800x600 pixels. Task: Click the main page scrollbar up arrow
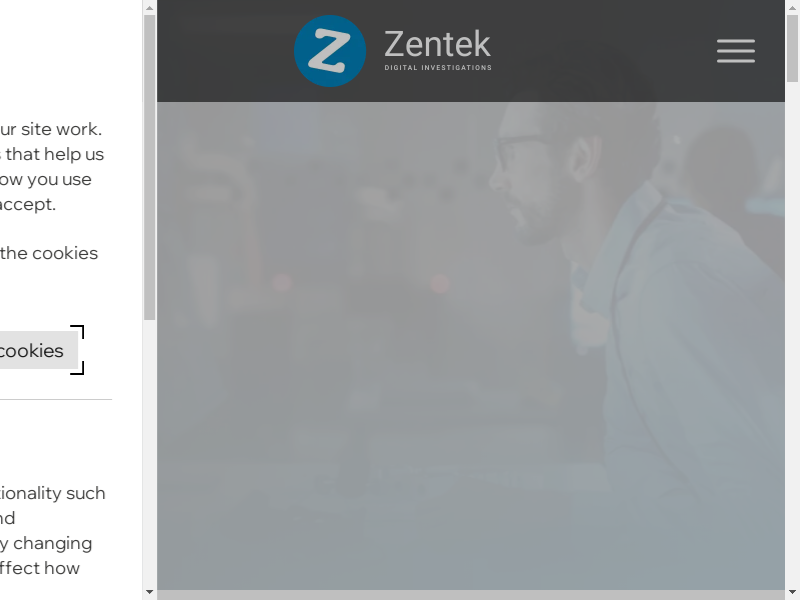792,8
